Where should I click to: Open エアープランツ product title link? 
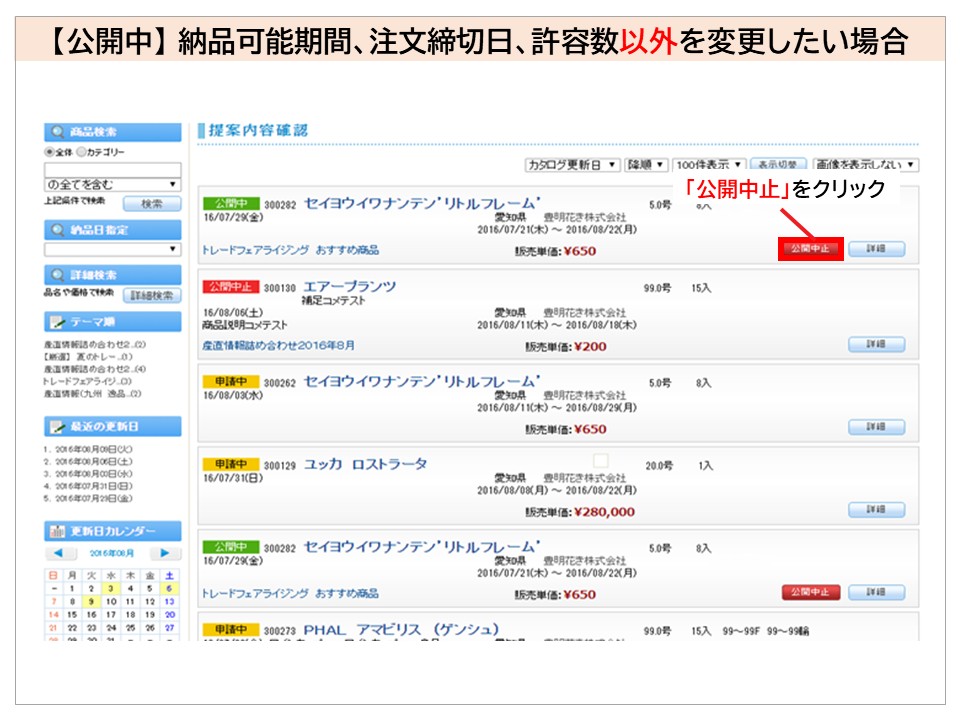click(x=349, y=287)
